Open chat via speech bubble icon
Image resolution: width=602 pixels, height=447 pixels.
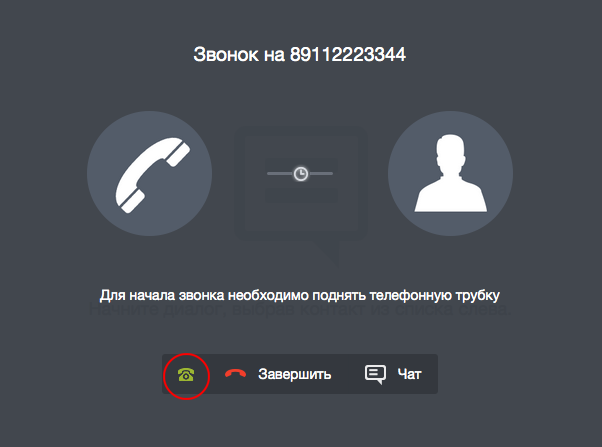point(375,374)
